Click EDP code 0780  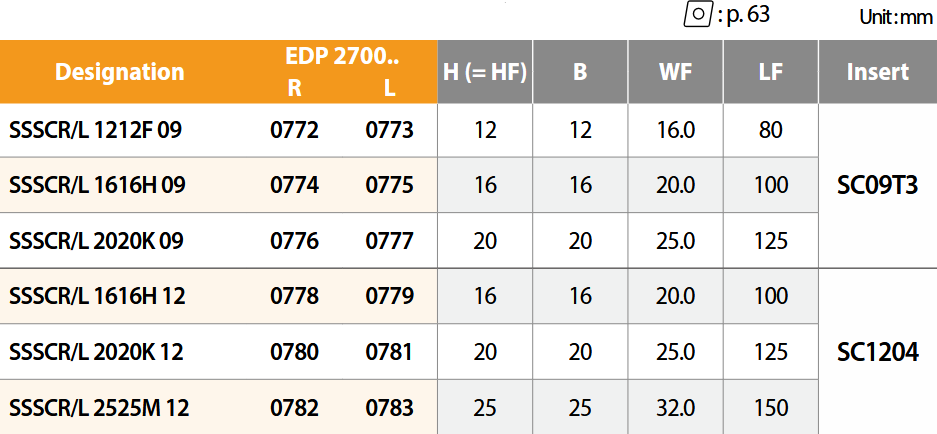point(294,352)
